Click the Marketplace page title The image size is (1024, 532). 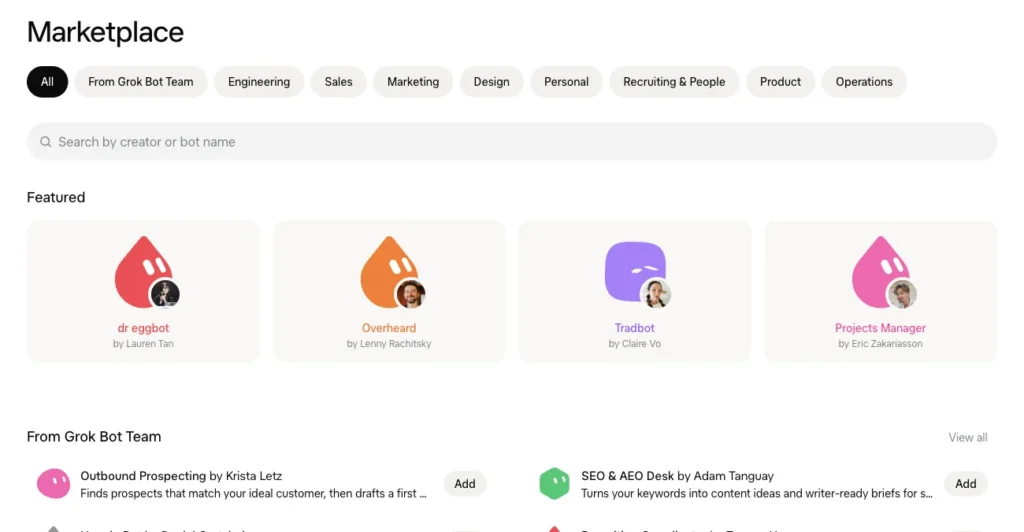[105, 32]
